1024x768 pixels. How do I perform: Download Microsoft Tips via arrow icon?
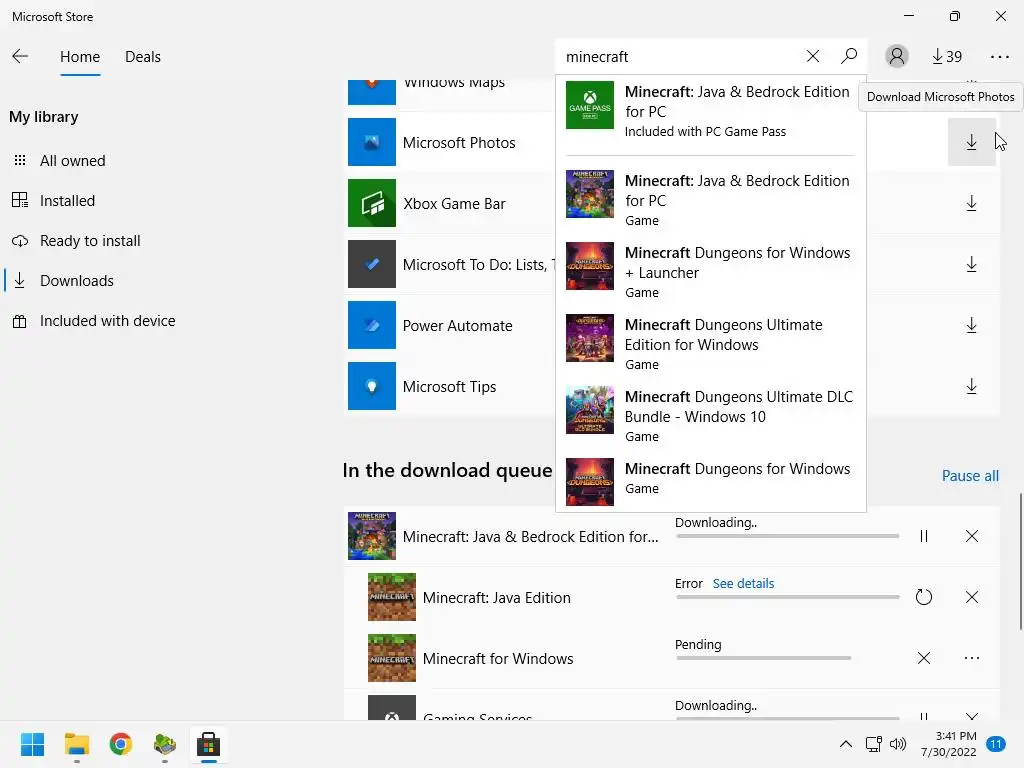tap(971, 386)
